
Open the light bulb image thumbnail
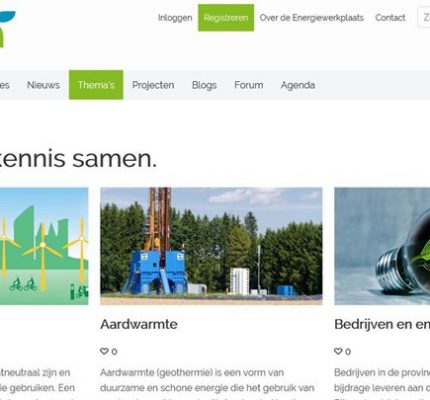point(382,246)
